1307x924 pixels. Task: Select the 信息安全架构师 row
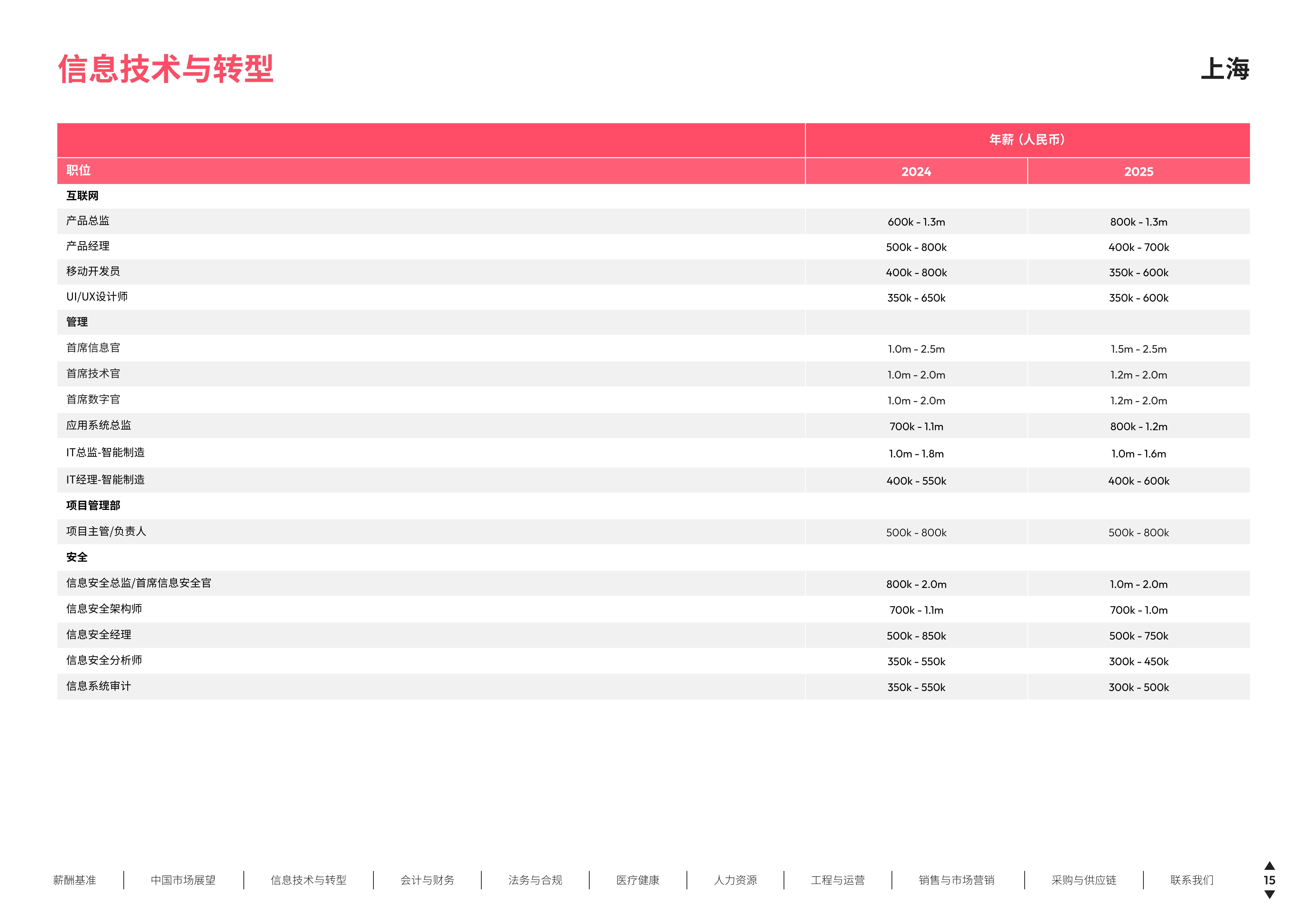[104, 609]
